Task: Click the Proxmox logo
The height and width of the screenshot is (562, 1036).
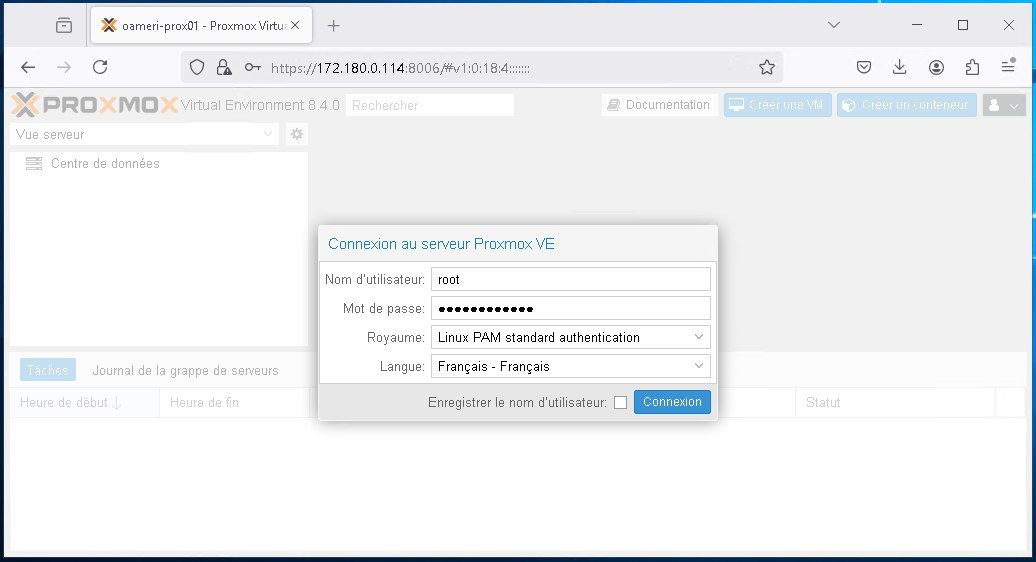Action: click(94, 105)
